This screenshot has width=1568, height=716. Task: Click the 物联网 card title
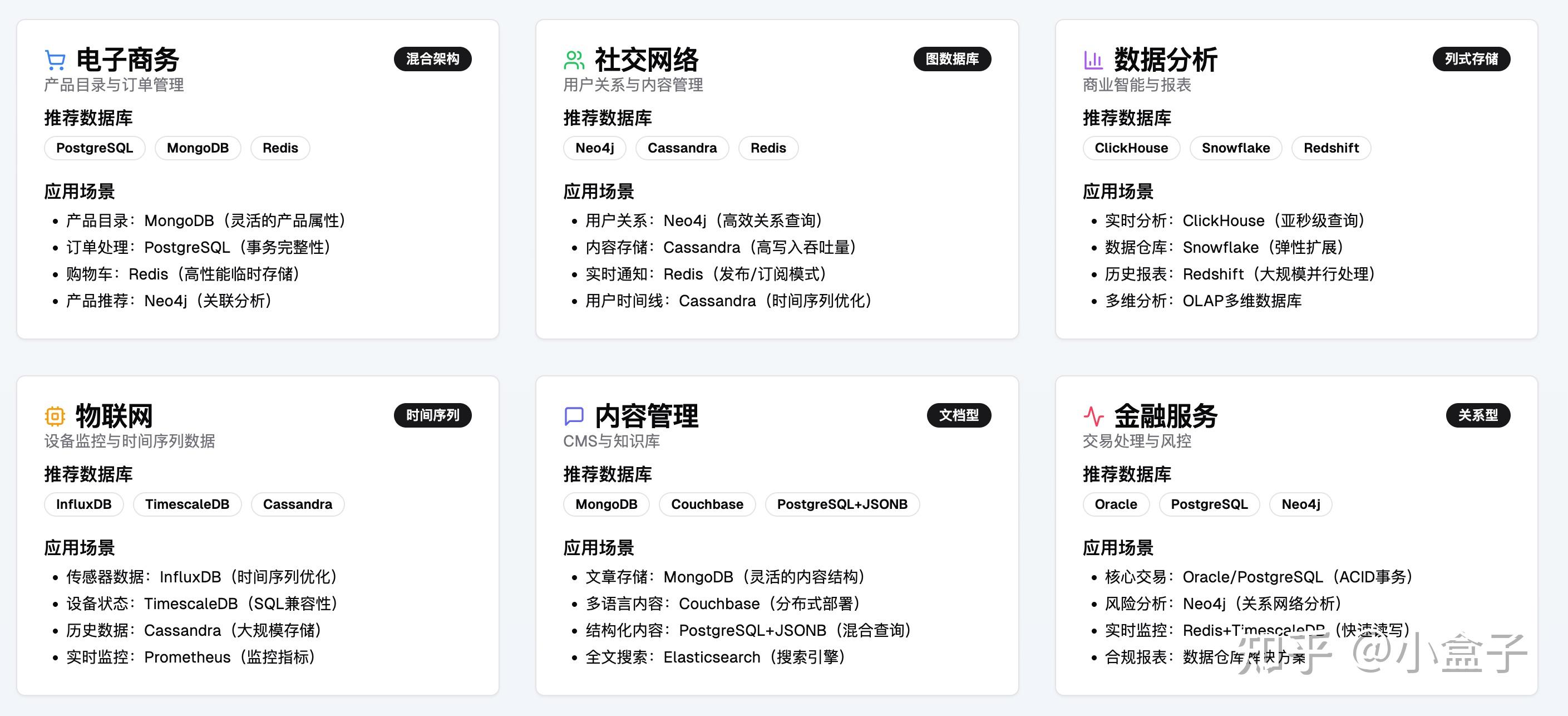click(x=115, y=416)
